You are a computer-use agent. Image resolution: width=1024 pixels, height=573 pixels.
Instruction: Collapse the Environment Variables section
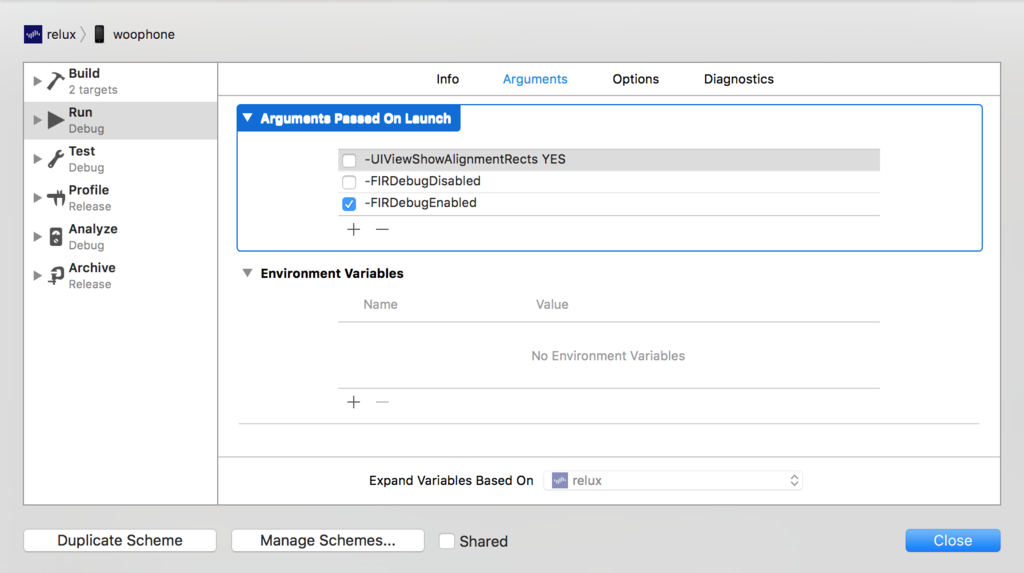tap(248, 273)
